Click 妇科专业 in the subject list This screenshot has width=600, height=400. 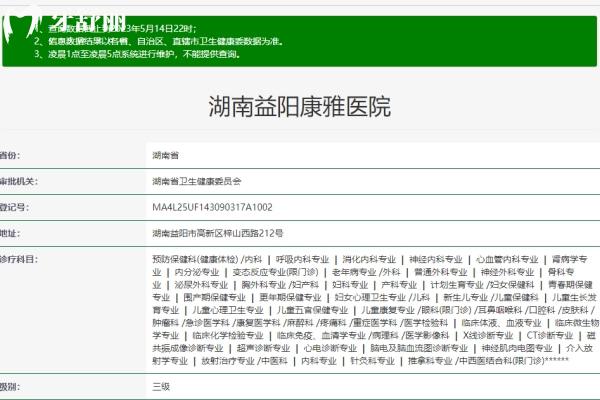tap(350, 285)
